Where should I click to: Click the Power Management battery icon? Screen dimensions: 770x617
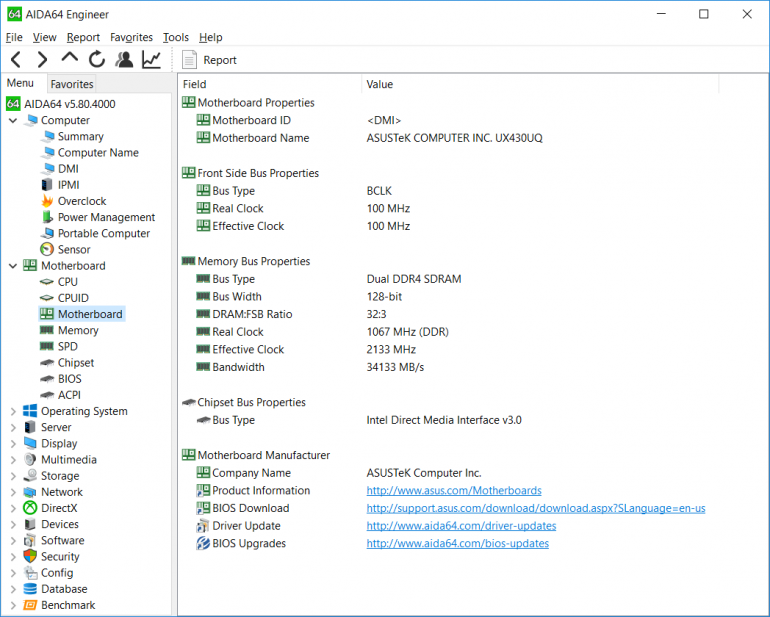47,217
